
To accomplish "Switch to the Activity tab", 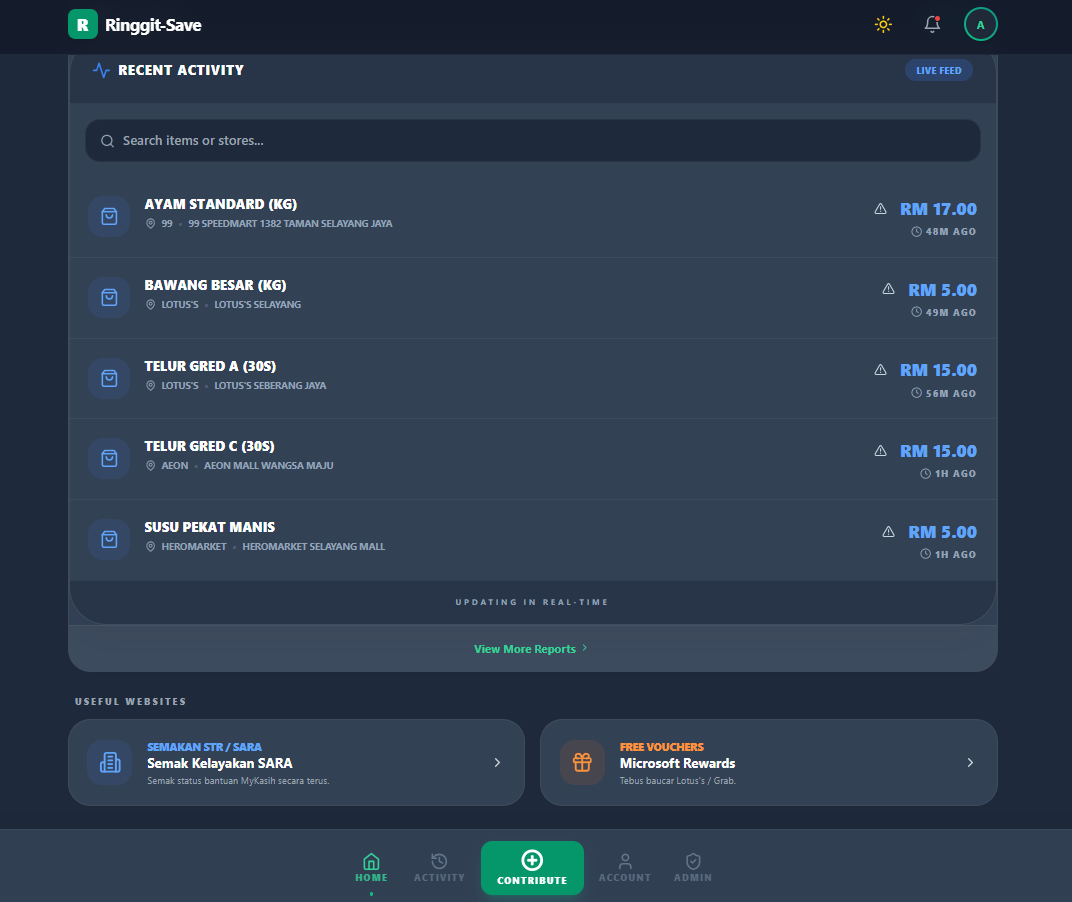I will (439, 866).
